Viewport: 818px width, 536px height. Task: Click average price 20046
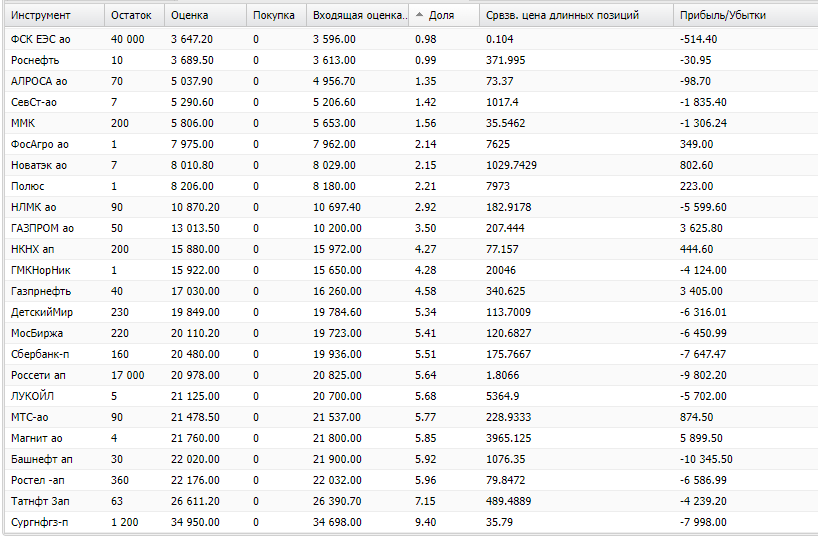pyautogui.click(x=501, y=270)
